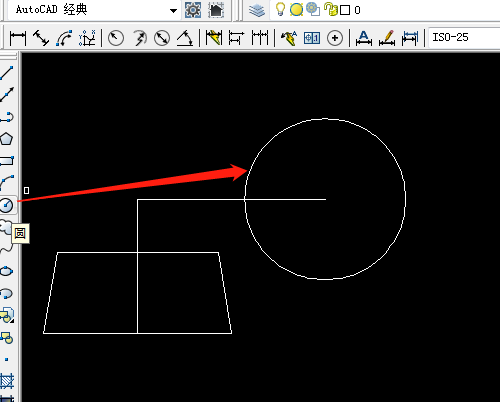Click the Continue dimension icon
The height and width of the screenshot is (402, 500).
[260, 38]
